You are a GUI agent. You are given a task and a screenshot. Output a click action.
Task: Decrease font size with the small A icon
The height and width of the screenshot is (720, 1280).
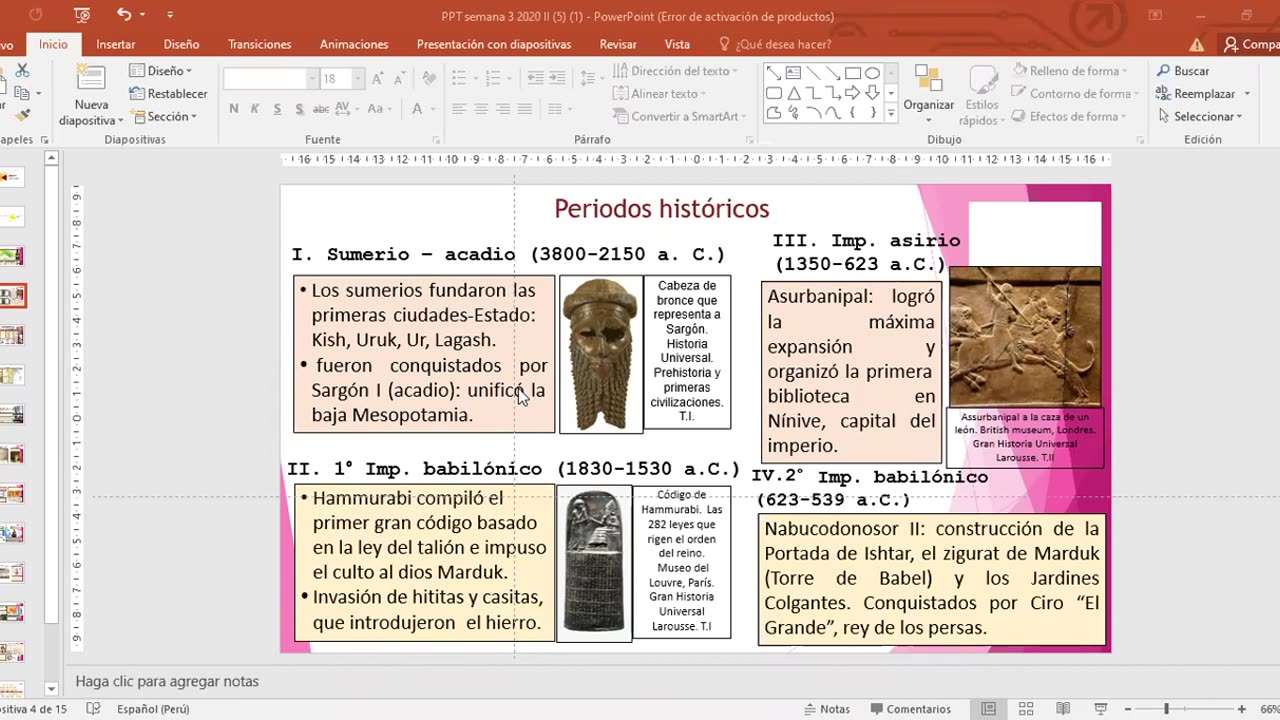click(x=401, y=78)
